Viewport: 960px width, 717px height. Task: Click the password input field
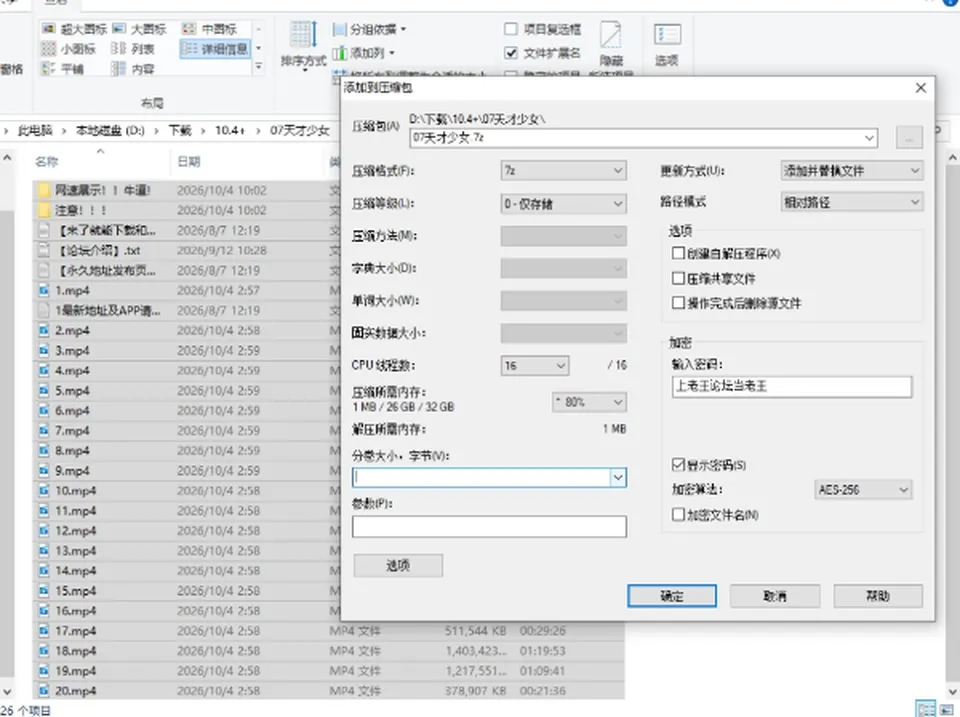pos(792,386)
